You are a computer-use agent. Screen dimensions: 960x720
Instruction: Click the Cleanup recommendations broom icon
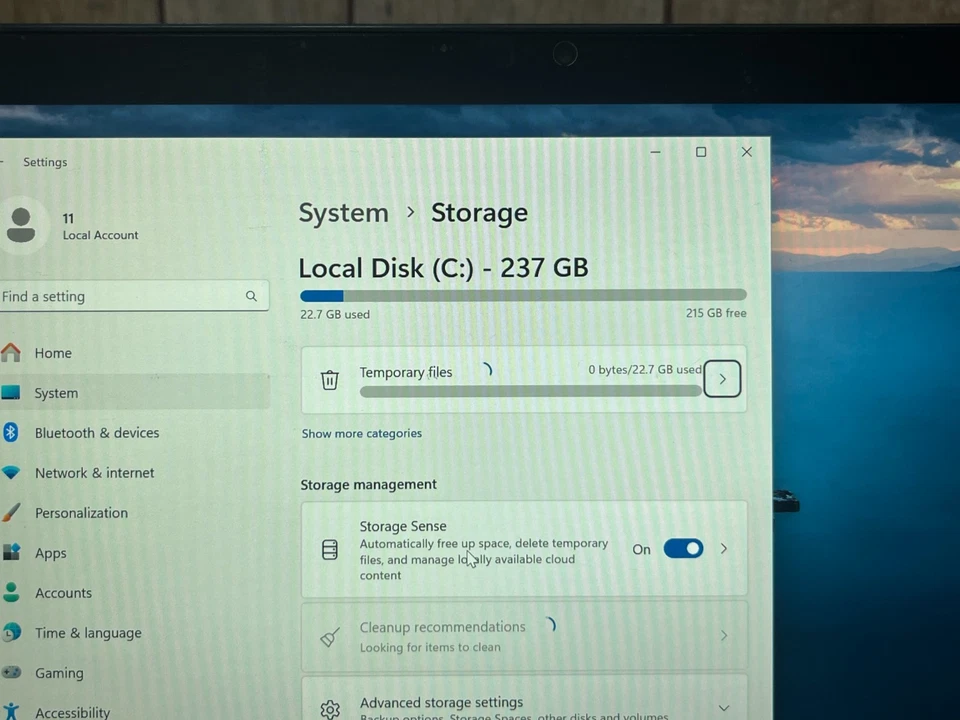point(329,637)
